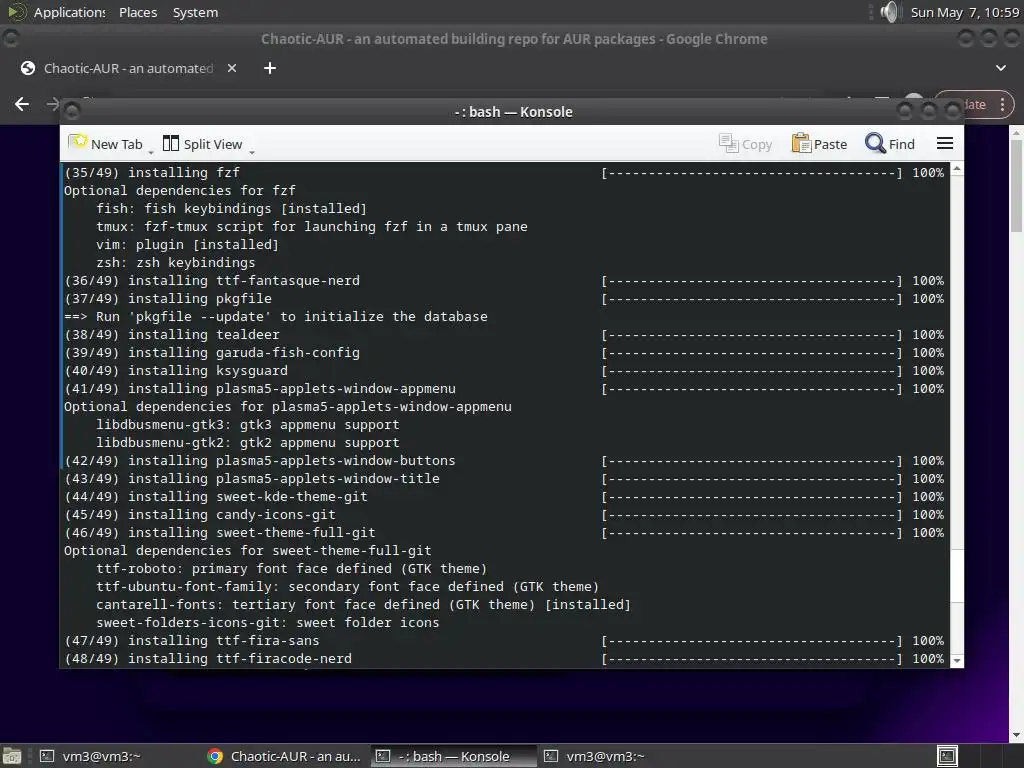The height and width of the screenshot is (768, 1024).
Task: Click the 'installing sweet-kde-theme-git' line
Action: 216,496
